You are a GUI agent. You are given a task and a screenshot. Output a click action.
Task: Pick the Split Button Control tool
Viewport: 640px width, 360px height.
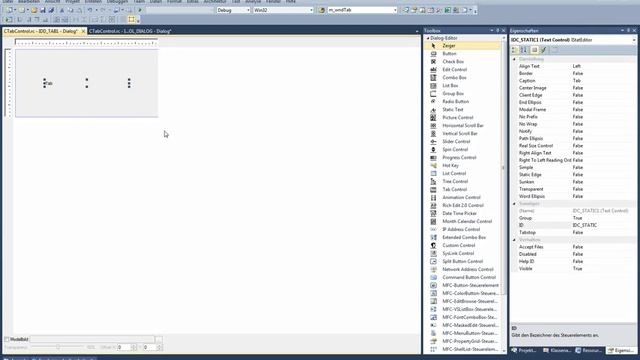[463, 261]
